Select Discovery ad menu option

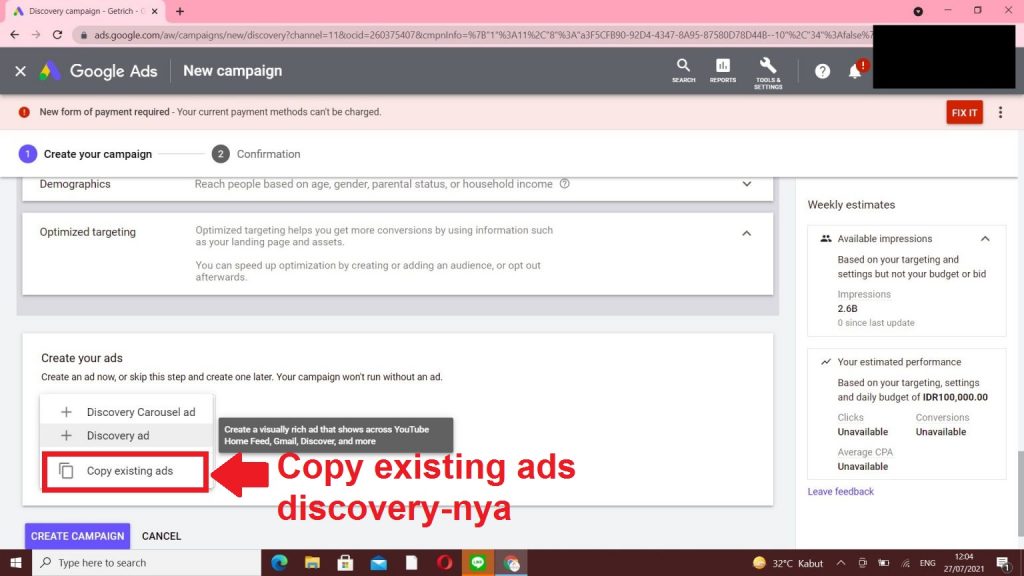(x=117, y=436)
